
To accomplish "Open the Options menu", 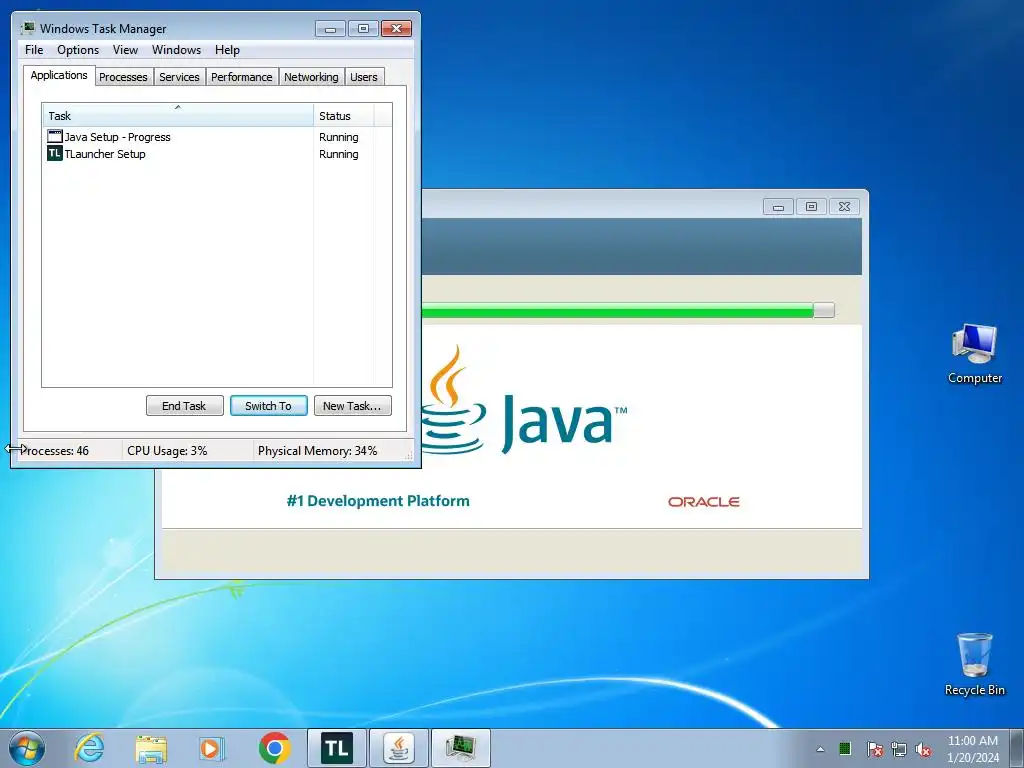I will tap(78, 50).
